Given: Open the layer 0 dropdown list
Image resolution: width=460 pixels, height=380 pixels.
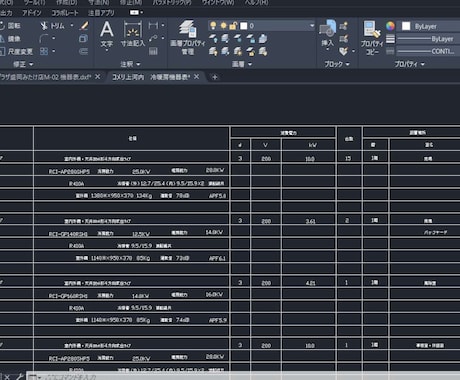Looking at the screenshot, I should (x=312, y=26).
